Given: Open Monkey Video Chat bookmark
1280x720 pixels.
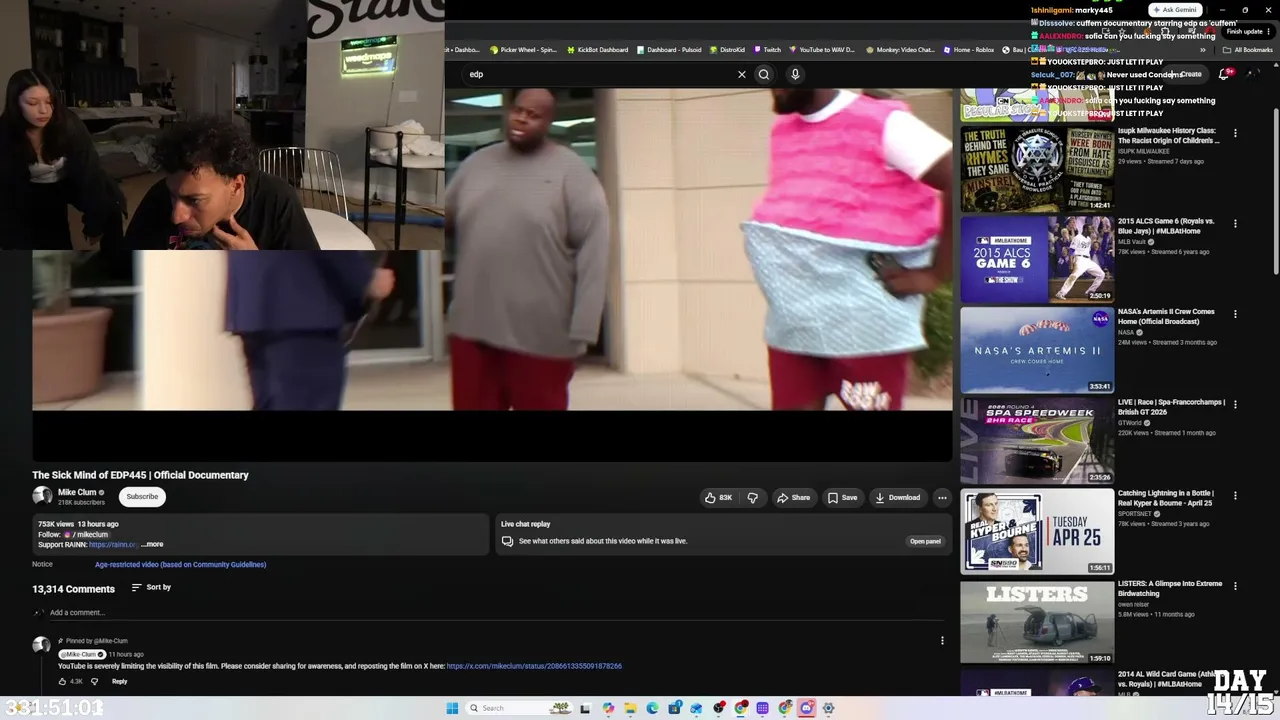Looking at the screenshot, I should pos(900,49).
